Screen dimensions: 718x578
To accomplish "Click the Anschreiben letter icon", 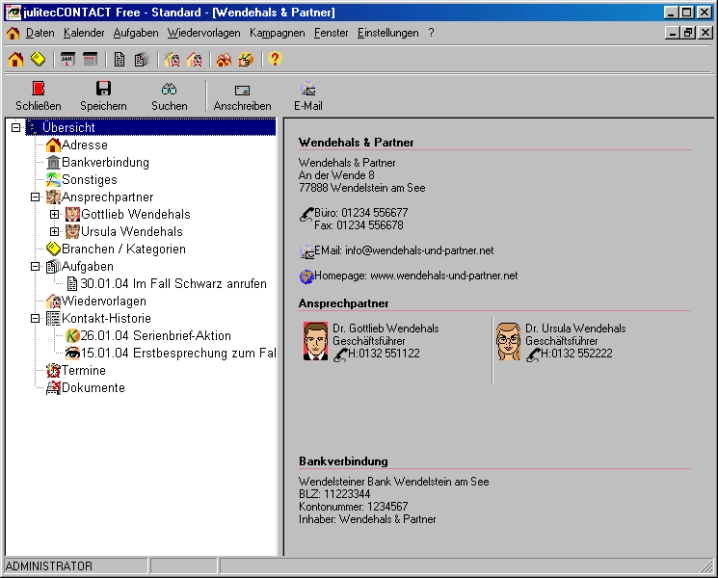I will coord(242,90).
